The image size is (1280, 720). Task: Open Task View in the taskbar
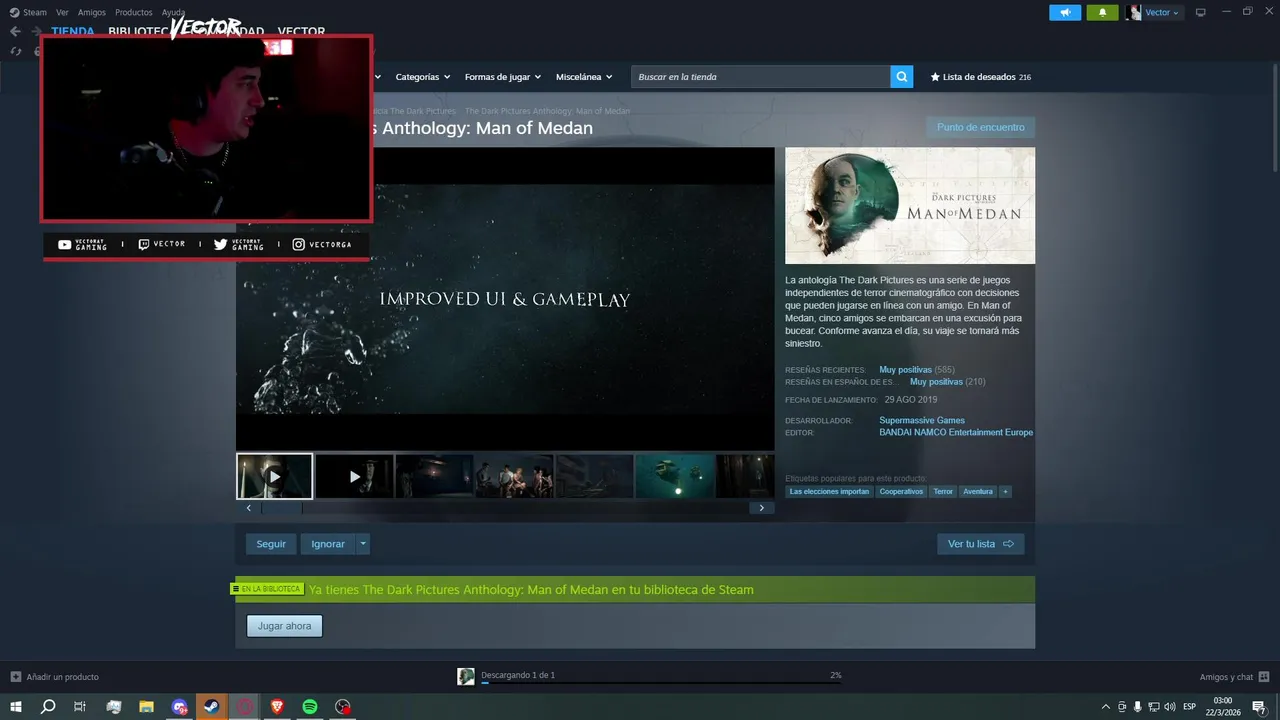click(x=80, y=707)
